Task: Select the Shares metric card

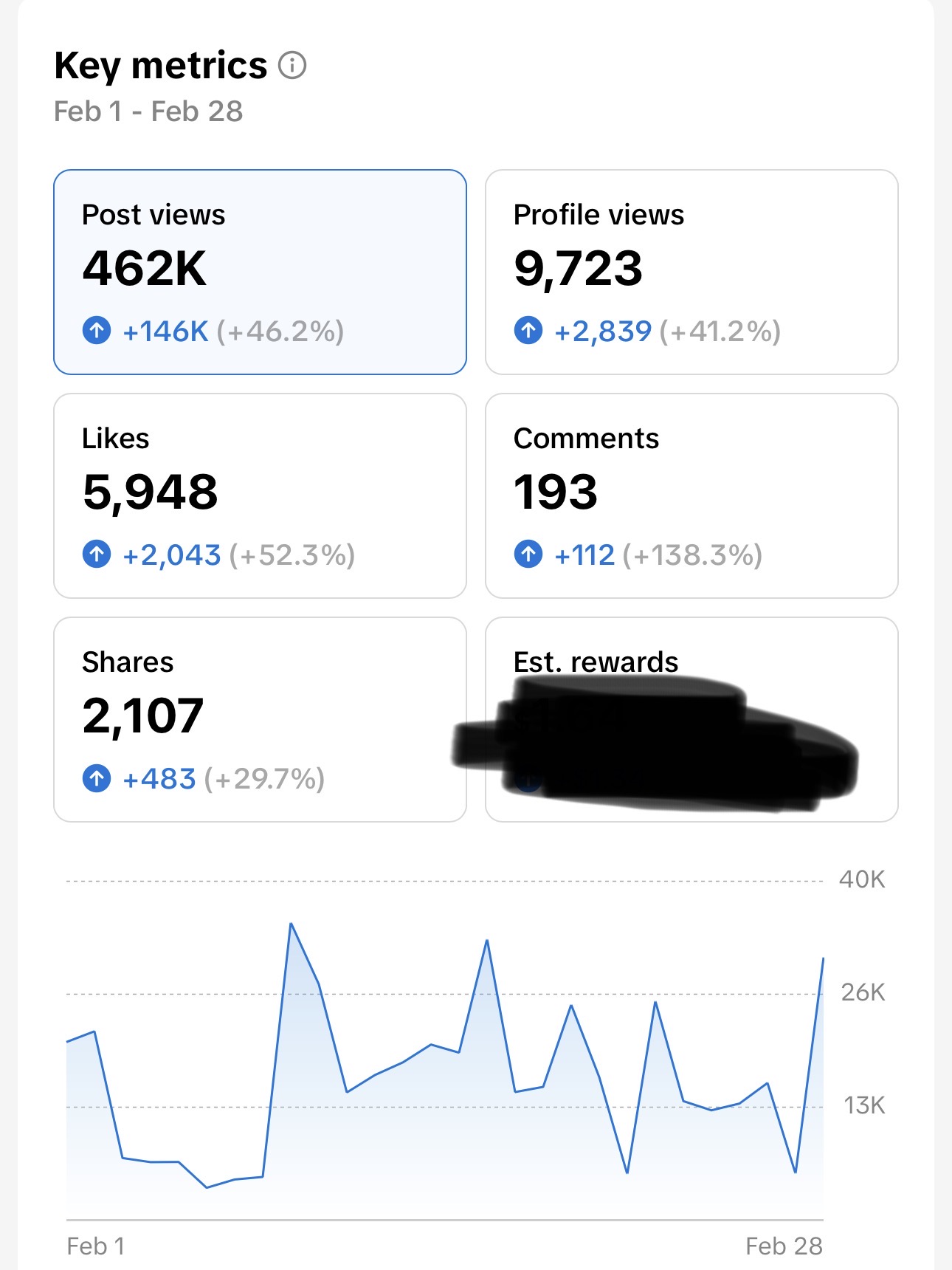Action: [x=260, y=719]
